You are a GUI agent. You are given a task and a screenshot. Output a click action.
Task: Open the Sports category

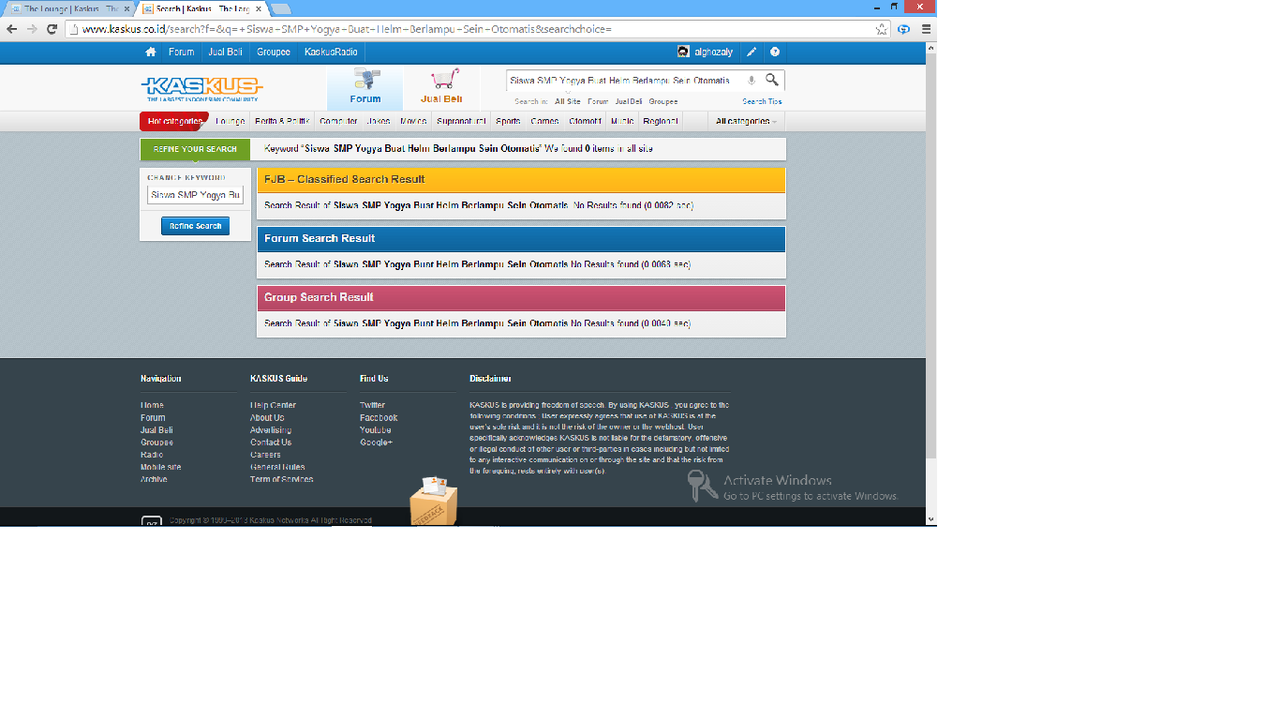click(508, 121)
